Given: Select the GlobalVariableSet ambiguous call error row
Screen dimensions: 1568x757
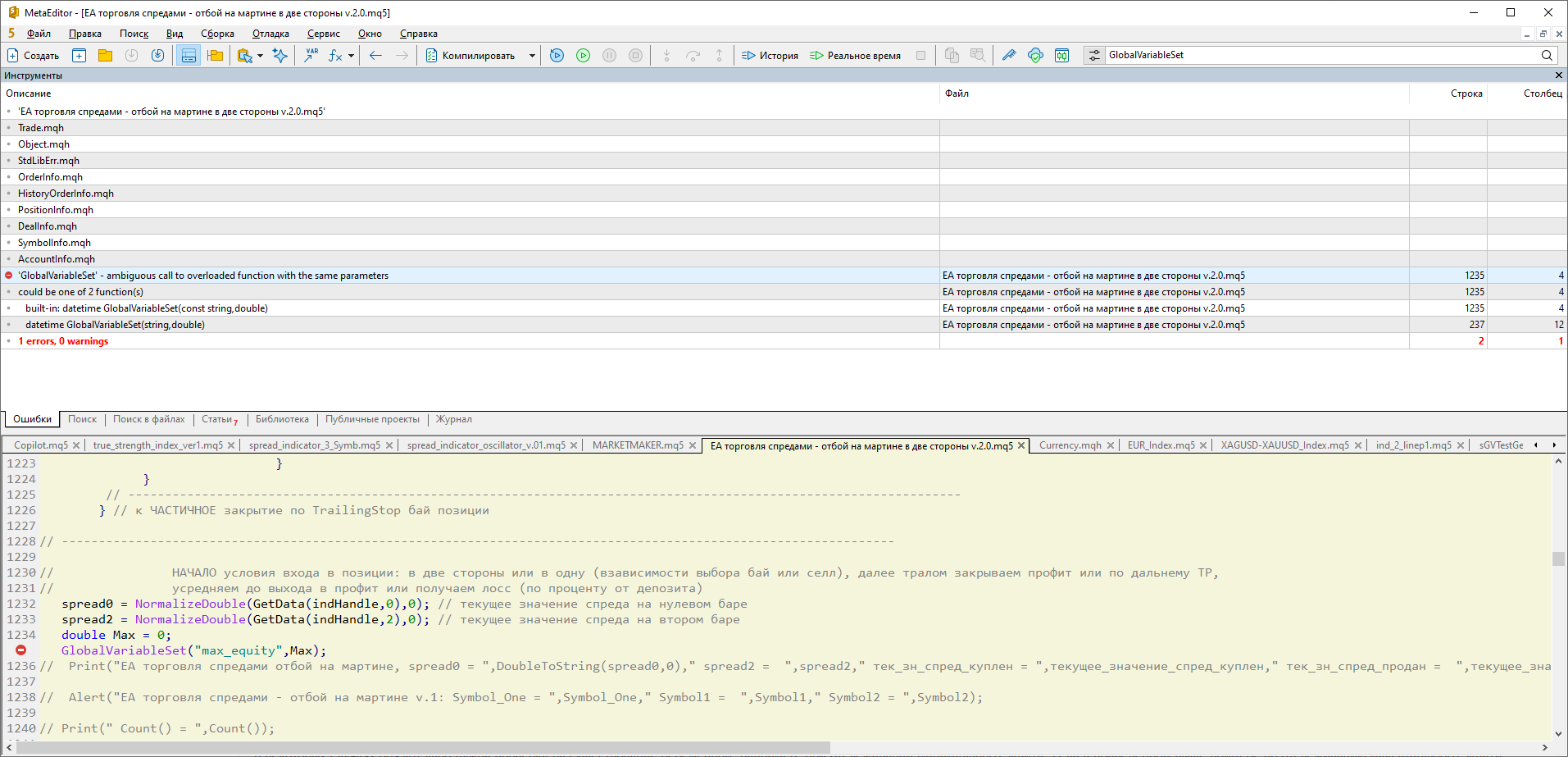Looking at the screenshot, I should [784, 276].
